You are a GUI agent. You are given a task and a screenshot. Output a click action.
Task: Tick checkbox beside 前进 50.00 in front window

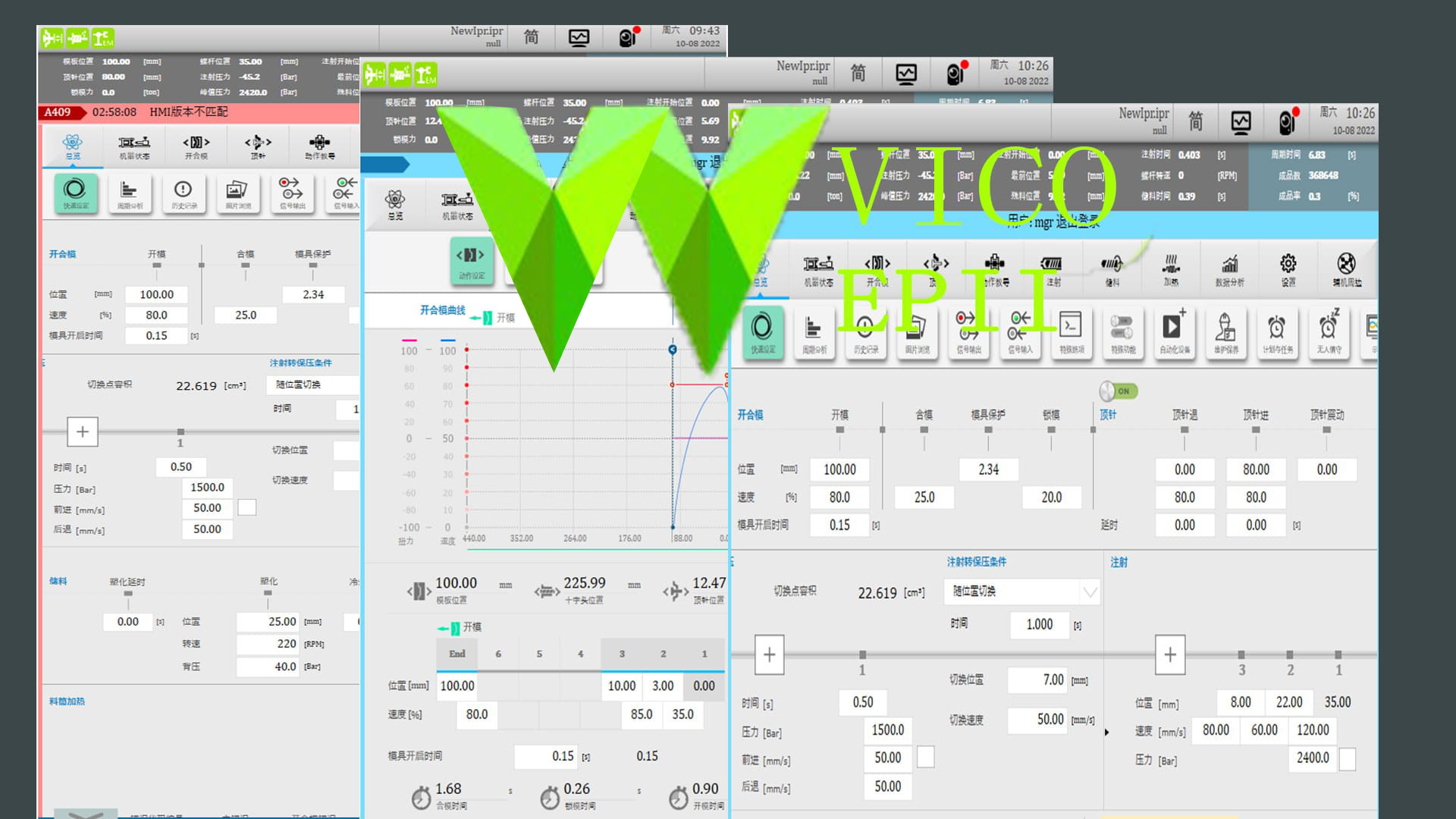click(x=925, y=757)
